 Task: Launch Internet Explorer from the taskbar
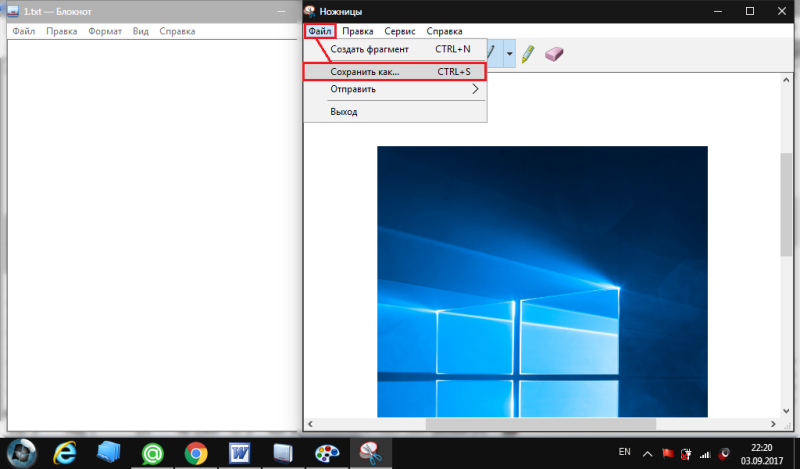pyautogui.click(x=65, y=453)
